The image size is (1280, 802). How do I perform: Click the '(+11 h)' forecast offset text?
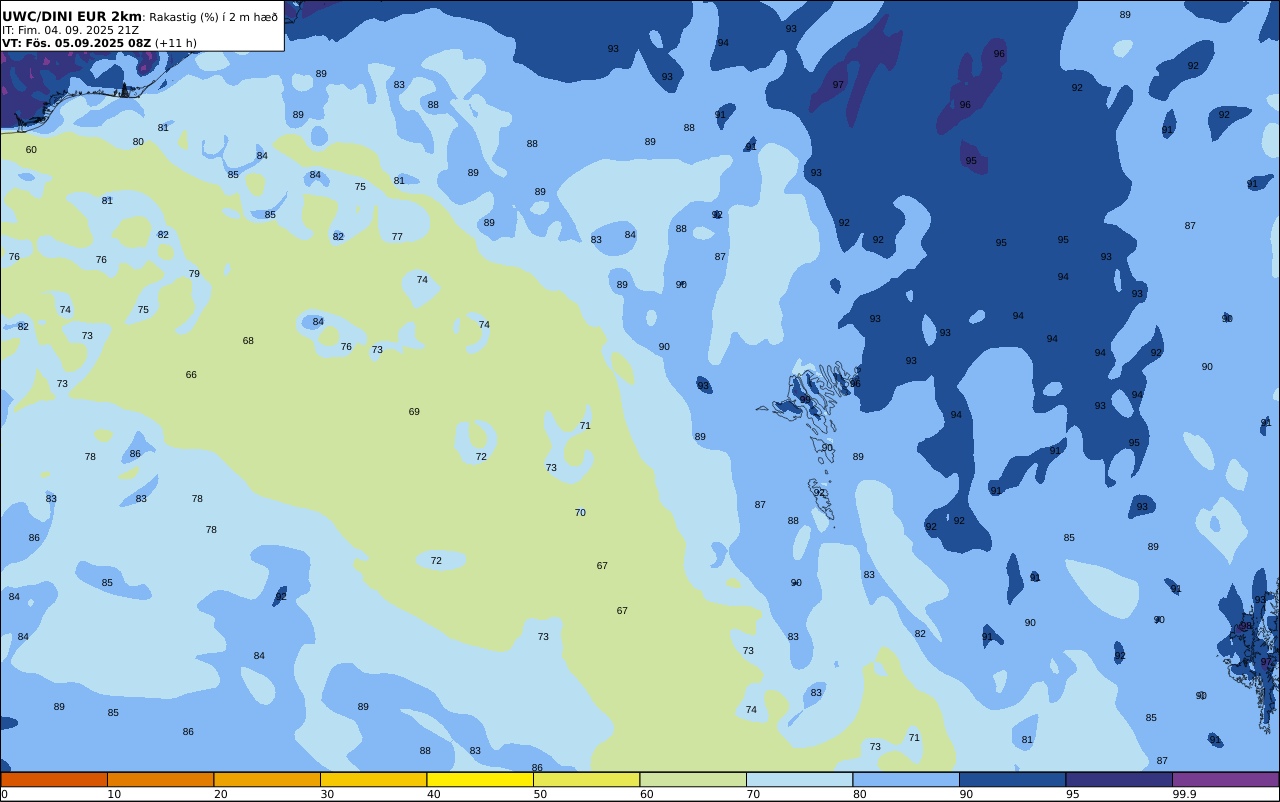coord(176,43)
